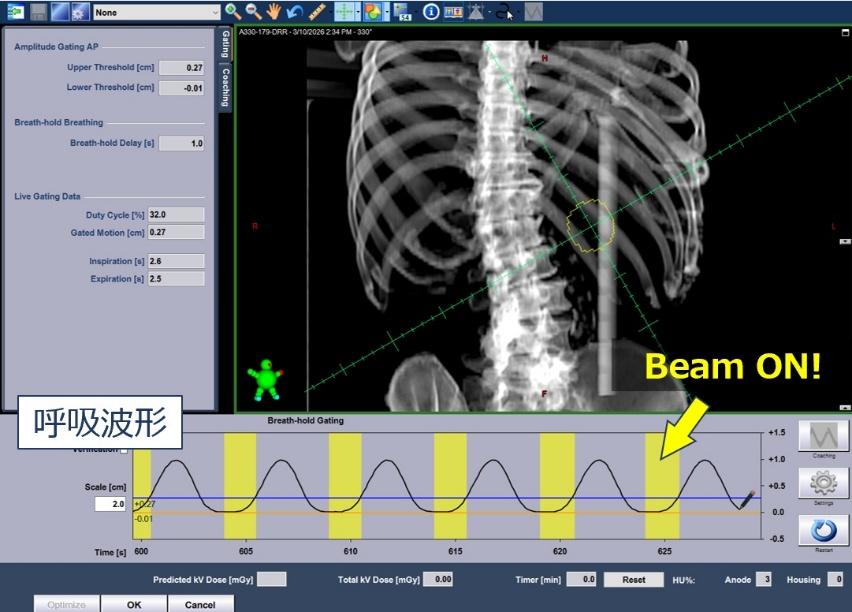This screenshot has height=612, width=852.
Task: Expand the color overlay tool dropdown arrow
Action: pos(385,12)
